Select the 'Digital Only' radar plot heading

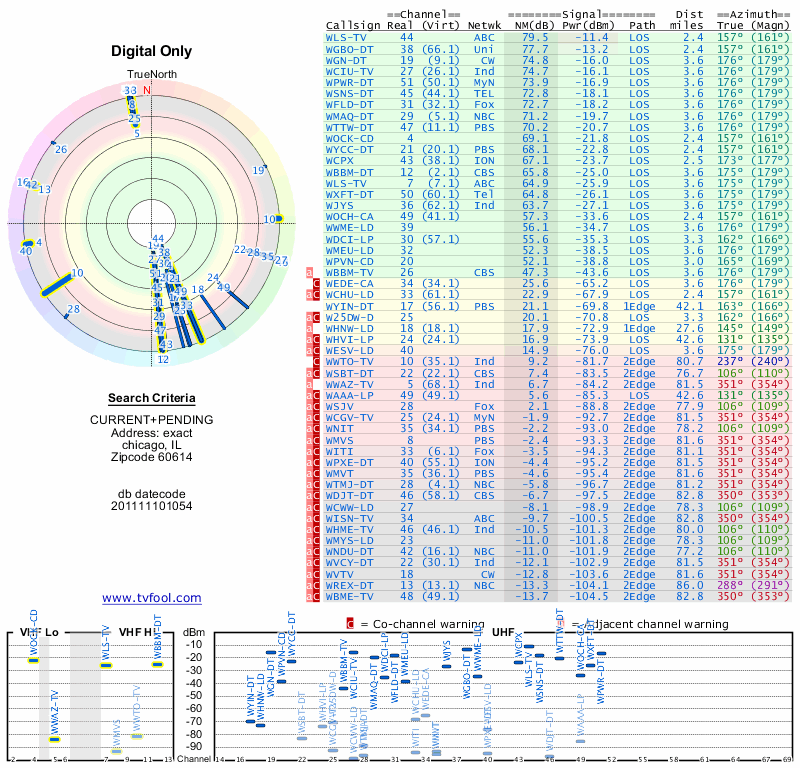click(x=152, y=51)
